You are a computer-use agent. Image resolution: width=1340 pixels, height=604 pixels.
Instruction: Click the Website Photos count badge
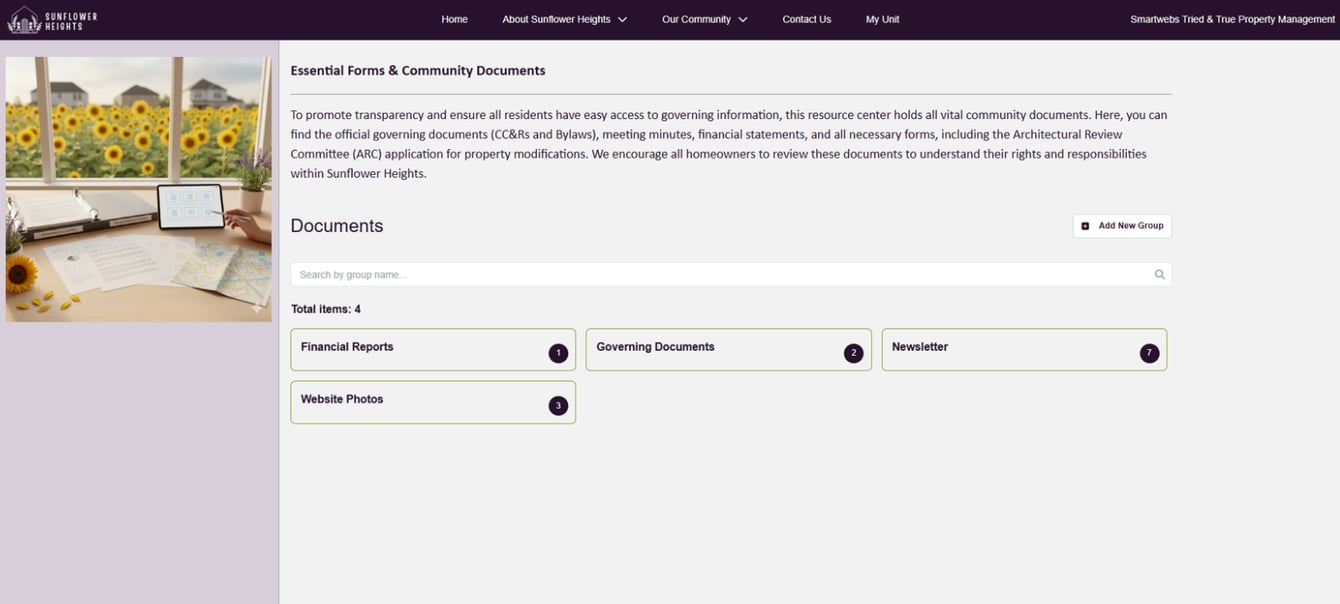pyautogui.click(x=558, y=405)
